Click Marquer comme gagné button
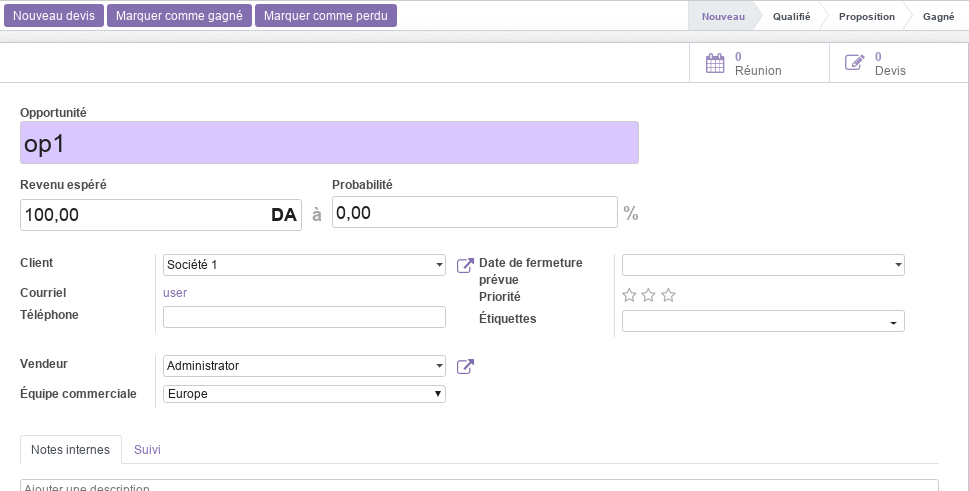Screen dimensions: 969x491 (179, 16)
